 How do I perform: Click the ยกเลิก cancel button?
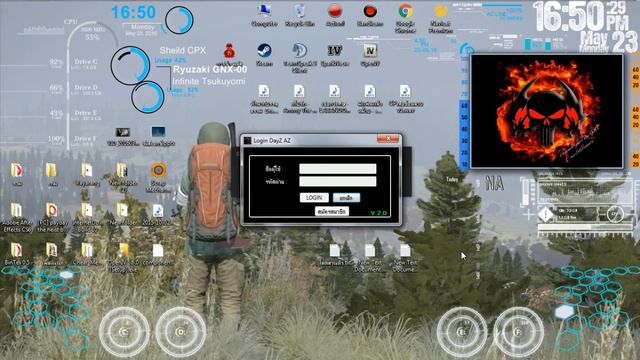click(346, 198)
